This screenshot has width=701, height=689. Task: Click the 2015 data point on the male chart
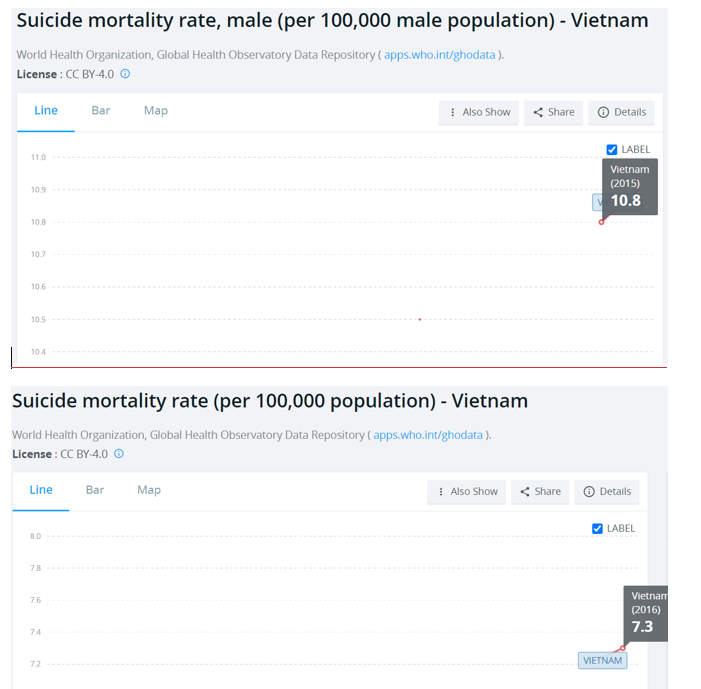601,222
